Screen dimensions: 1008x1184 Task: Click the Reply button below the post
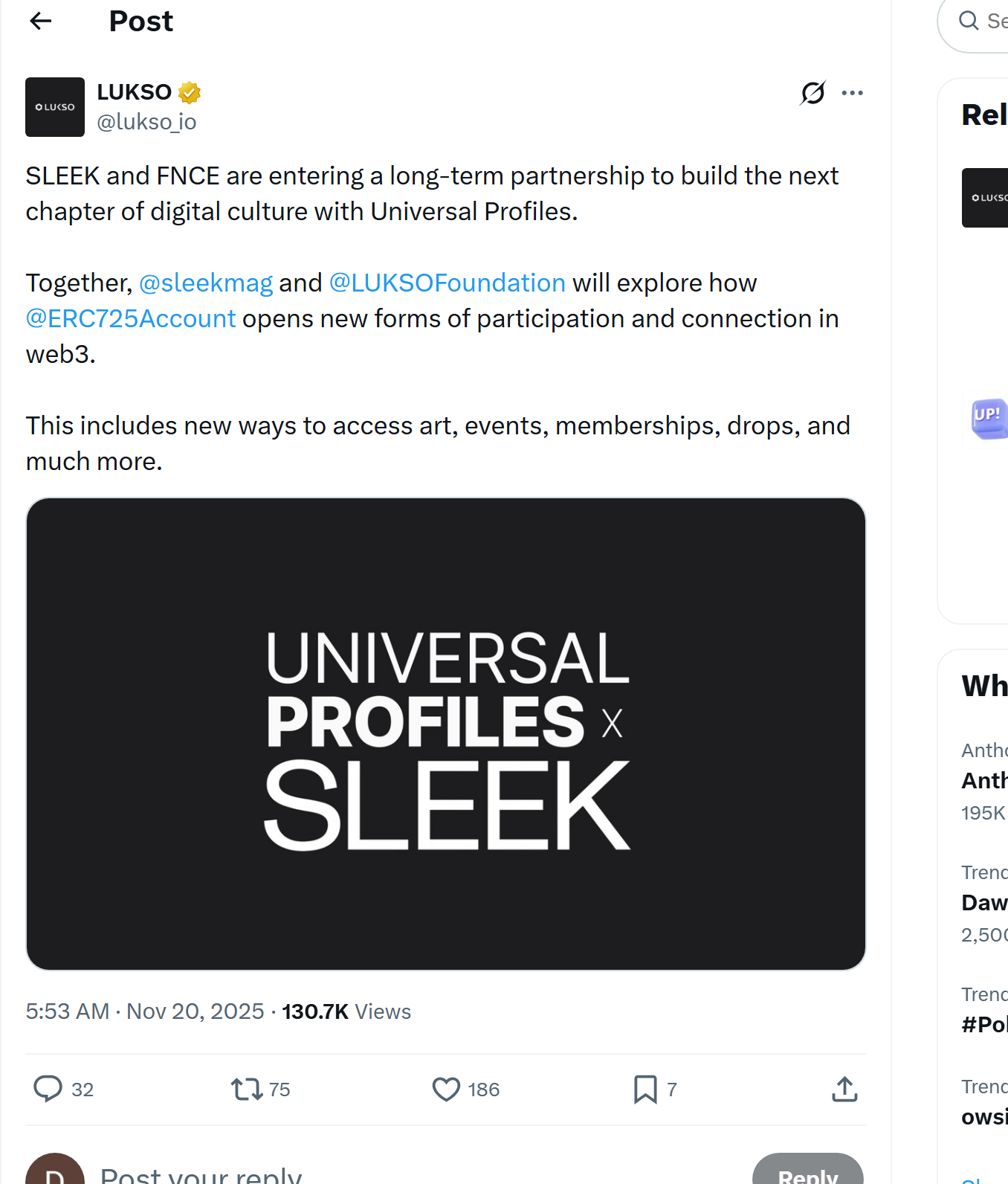point(808,1175)
